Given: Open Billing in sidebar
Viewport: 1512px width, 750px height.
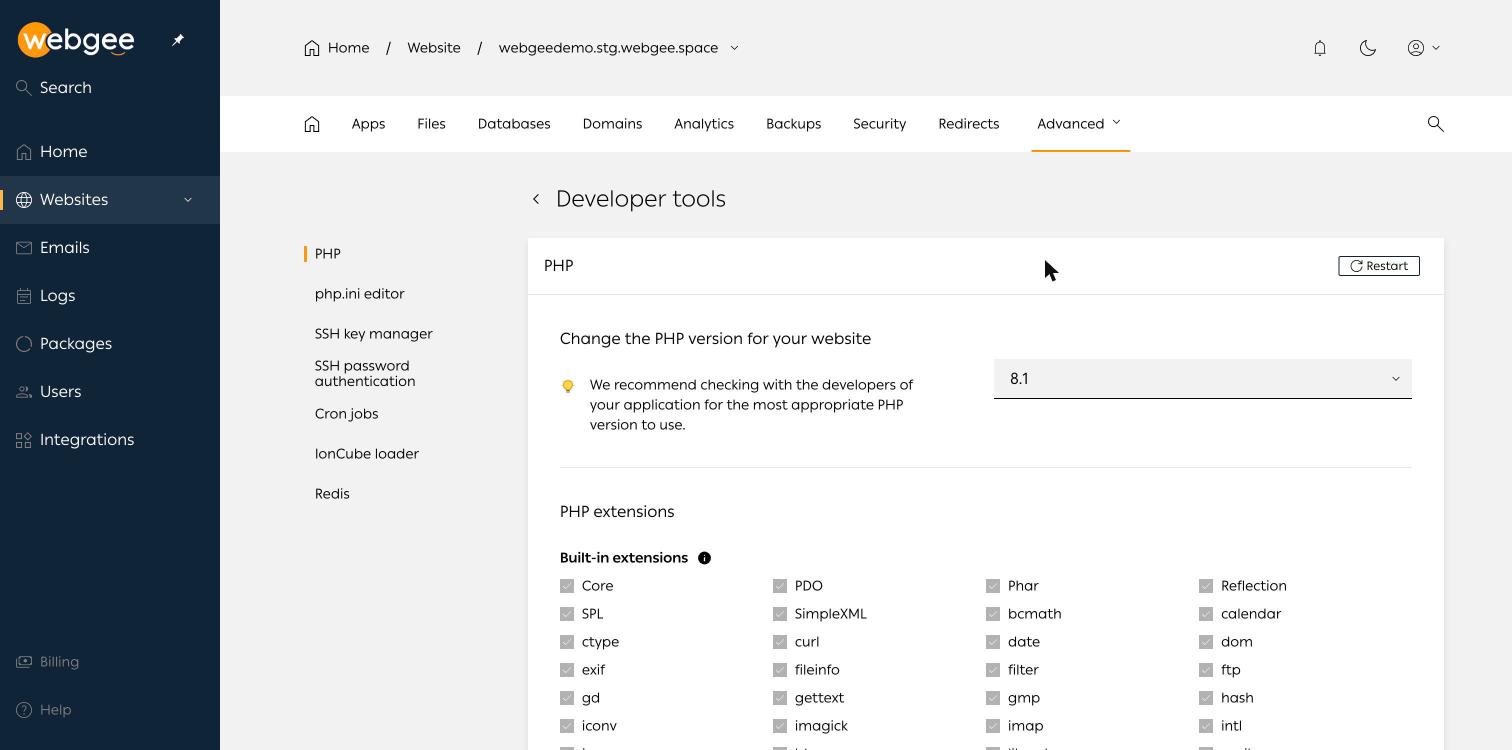Looking at the screenshot, I should click(110, 662).
